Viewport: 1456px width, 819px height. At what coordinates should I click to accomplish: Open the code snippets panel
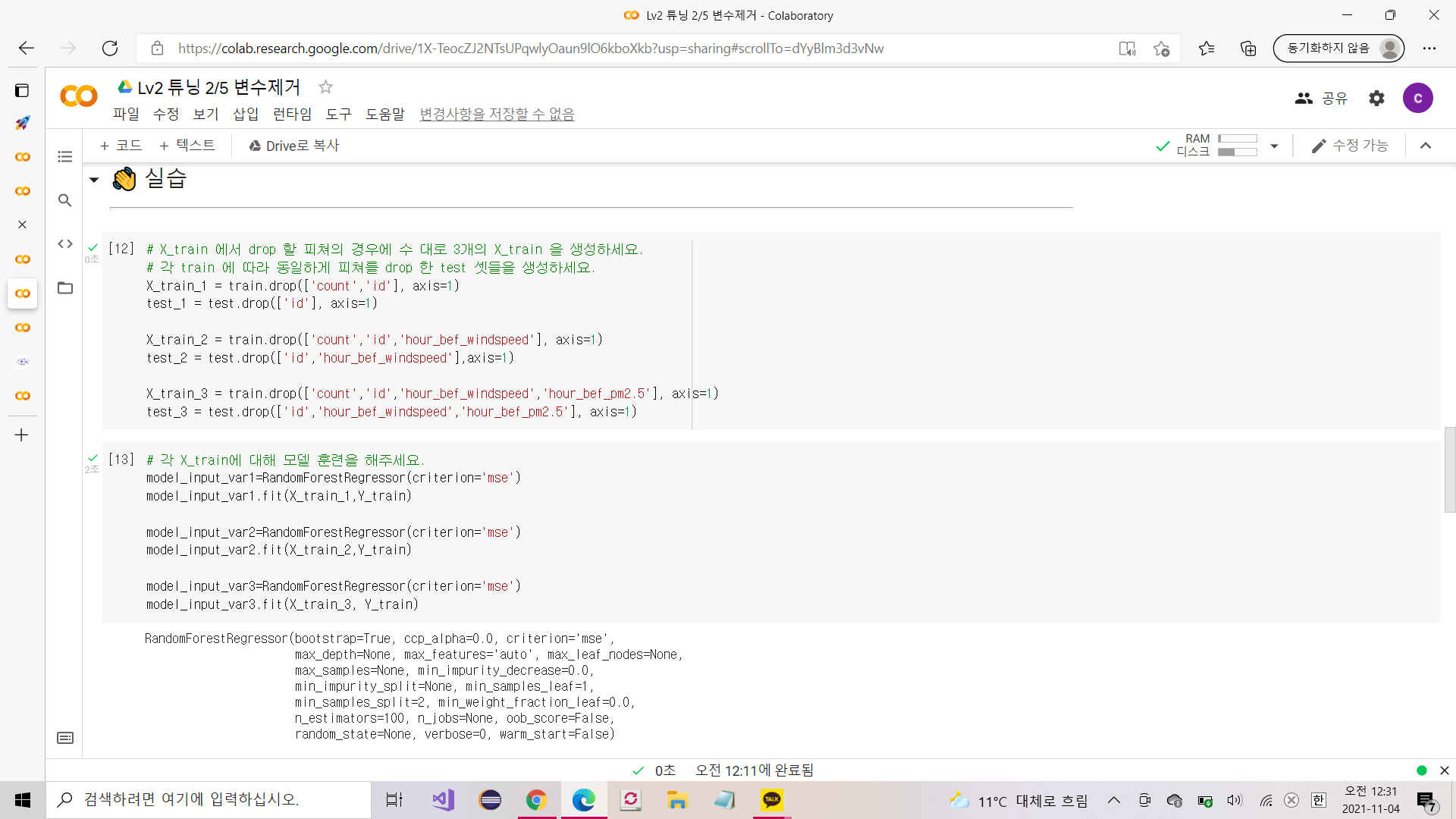click(65, 244)
